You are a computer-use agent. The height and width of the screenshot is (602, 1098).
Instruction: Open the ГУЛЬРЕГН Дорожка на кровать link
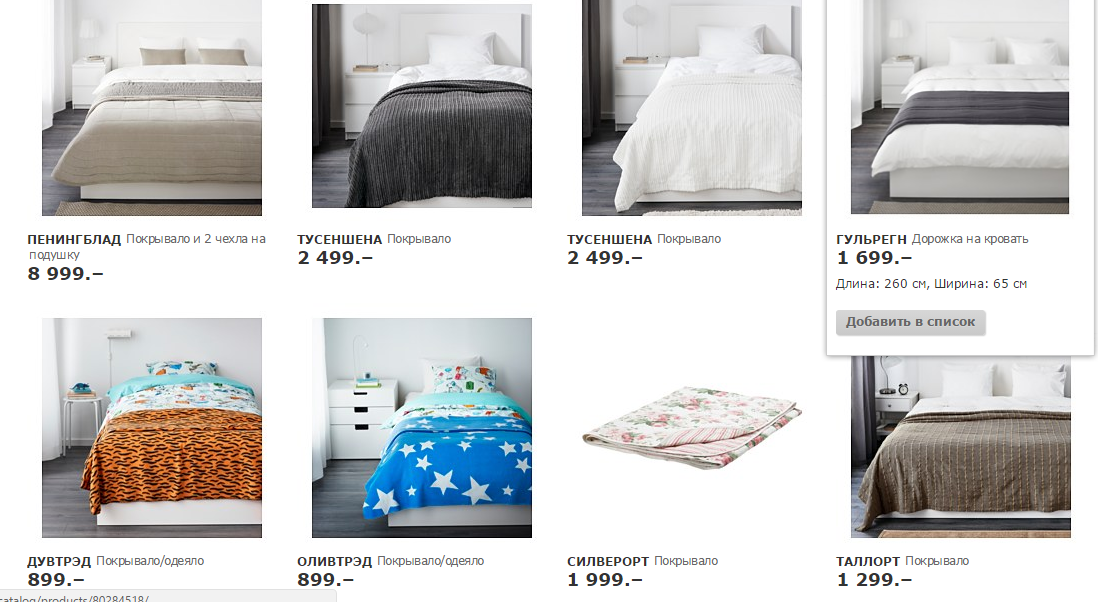(932, 239)
